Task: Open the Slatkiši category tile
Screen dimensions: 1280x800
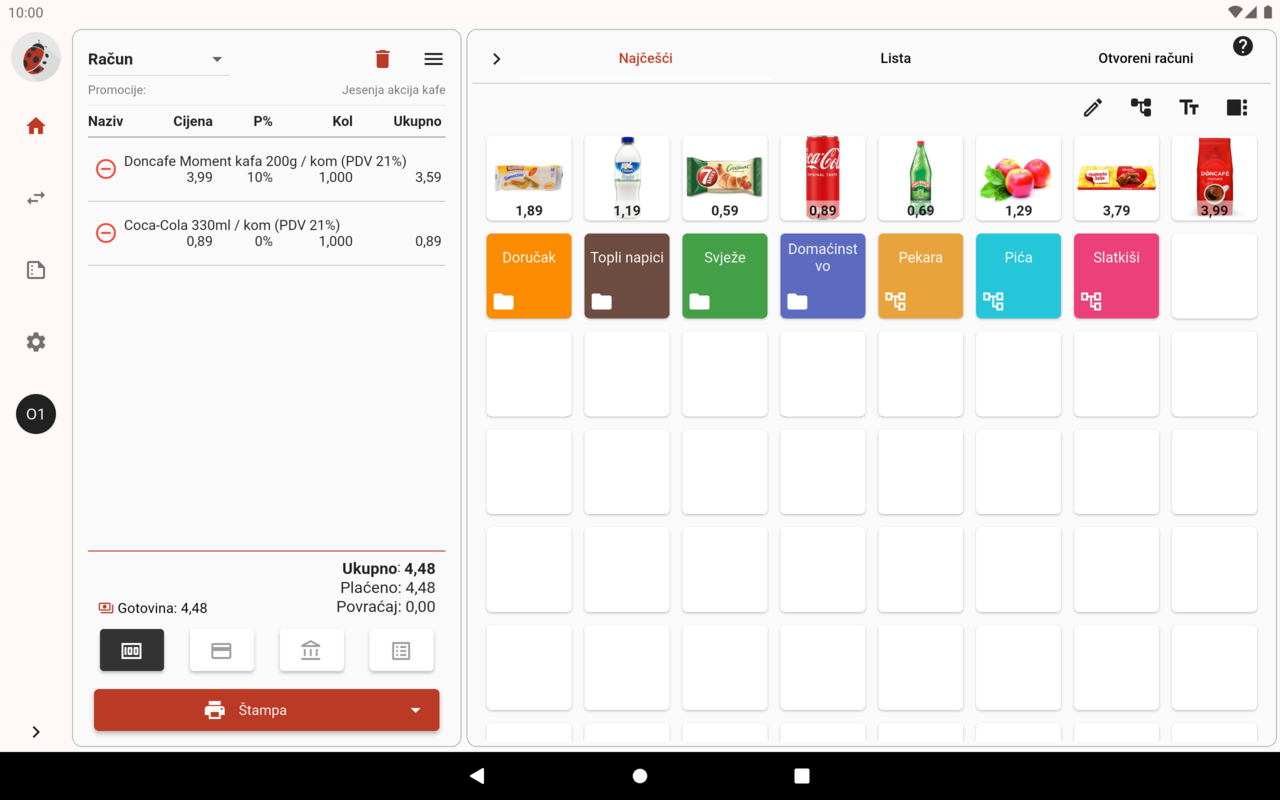Action: 1116,276
